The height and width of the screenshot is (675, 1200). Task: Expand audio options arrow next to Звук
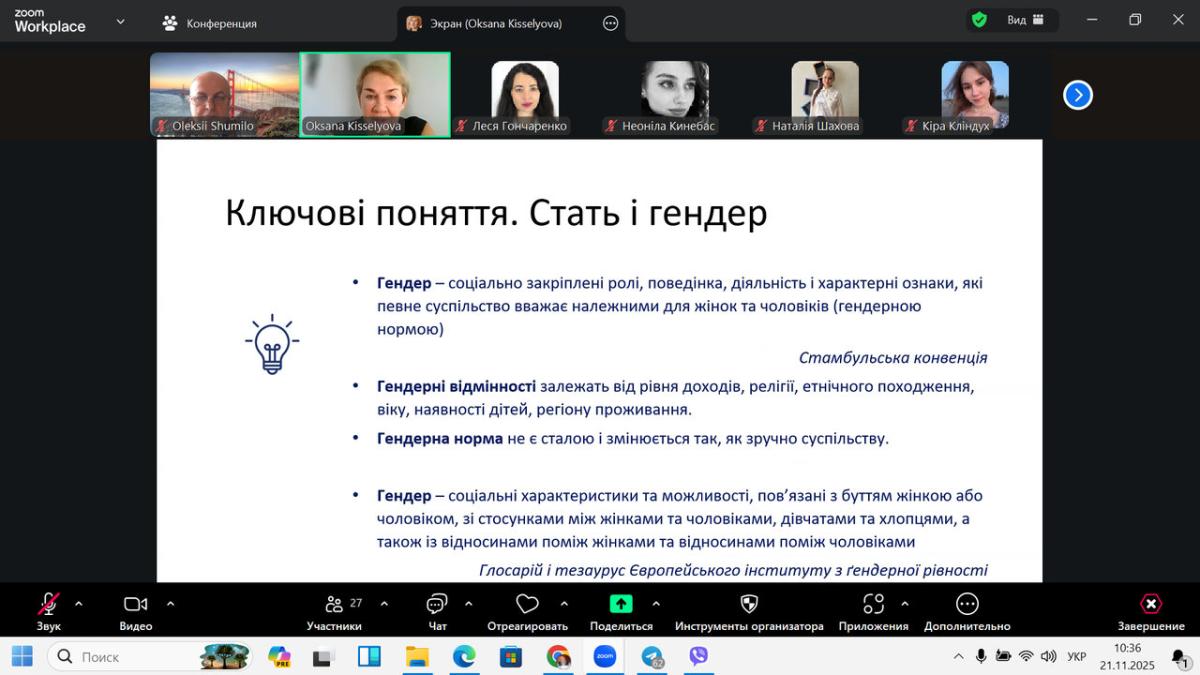(79, 604)
